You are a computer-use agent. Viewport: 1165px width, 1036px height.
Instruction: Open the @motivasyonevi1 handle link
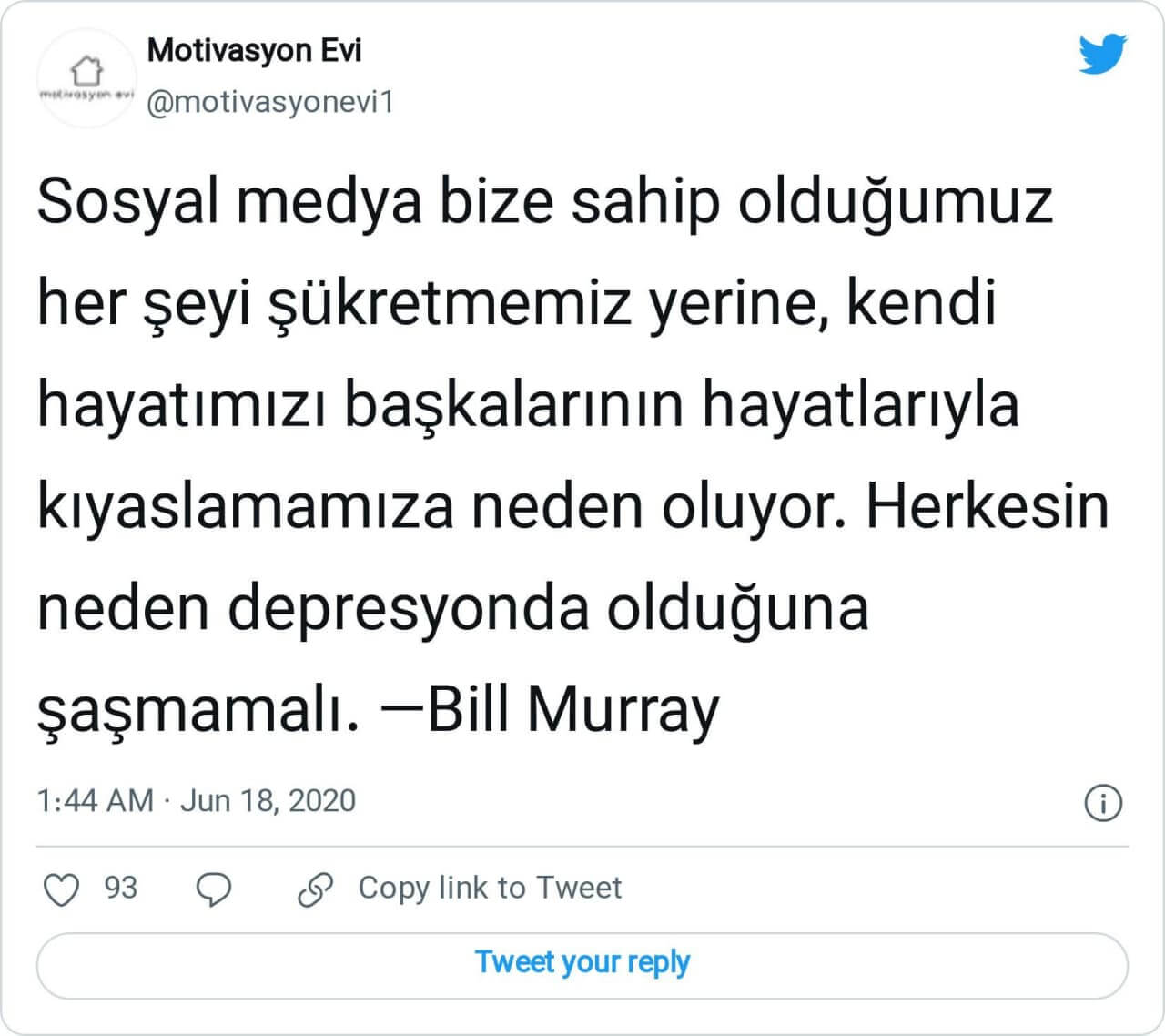click(x=270, y=102)
